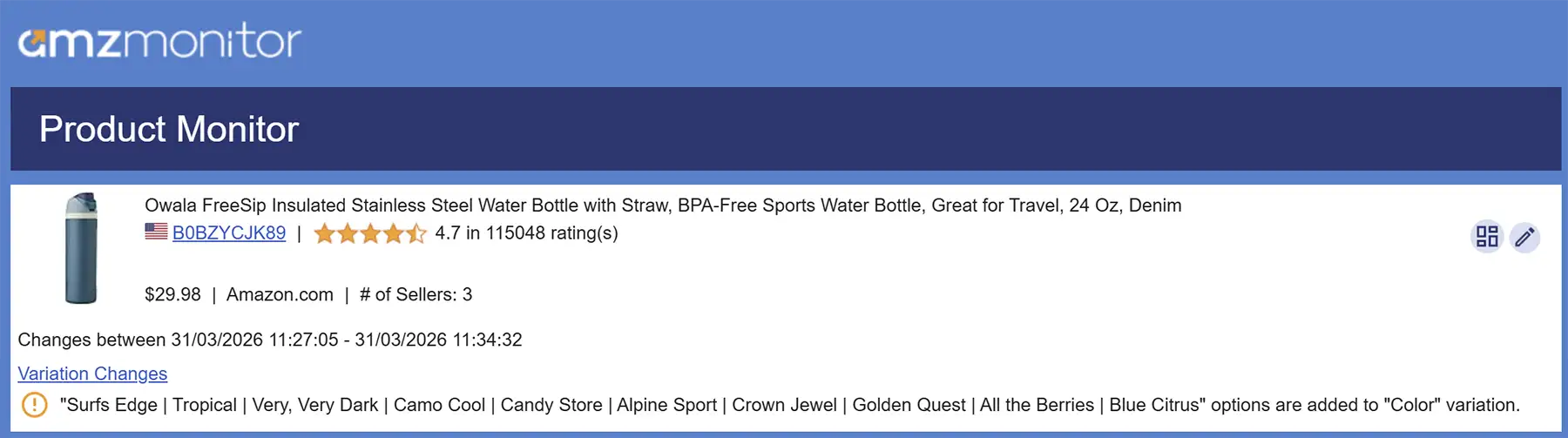
Task: Click the $29.98 price
Action: pos(172,294)
